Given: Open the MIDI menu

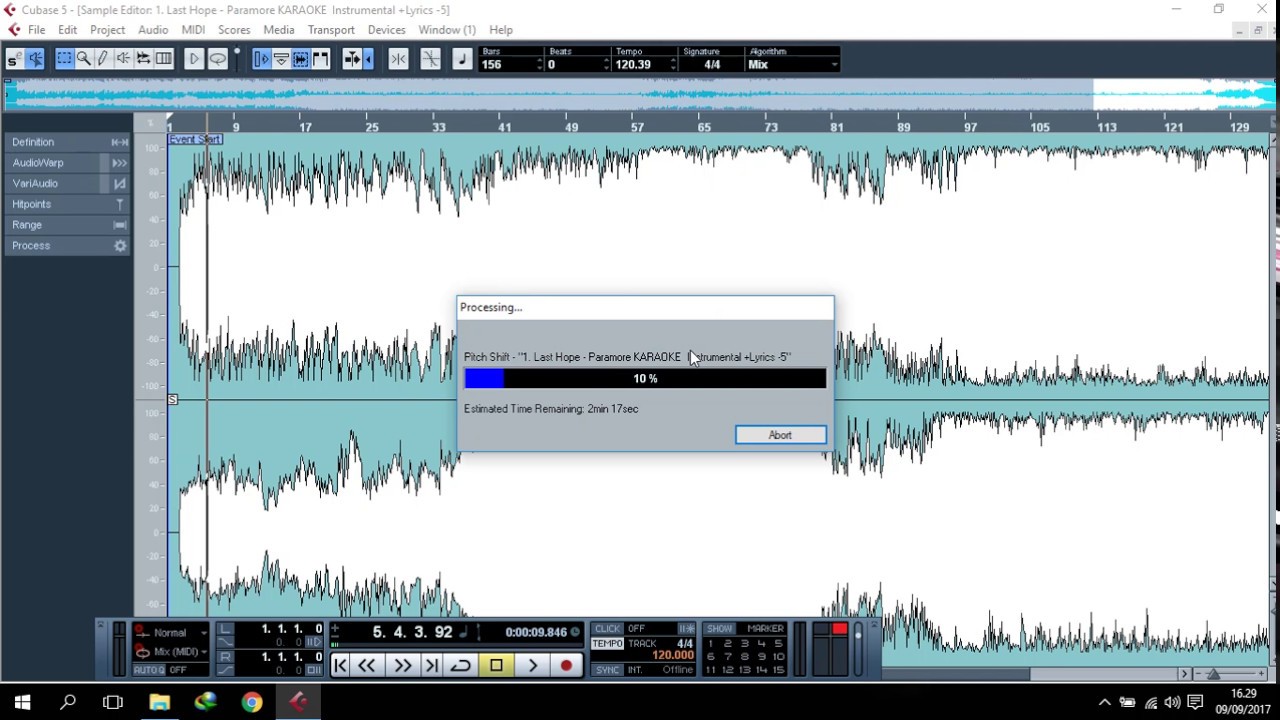Looking at the screenshot, I should (x=193, y=30).
